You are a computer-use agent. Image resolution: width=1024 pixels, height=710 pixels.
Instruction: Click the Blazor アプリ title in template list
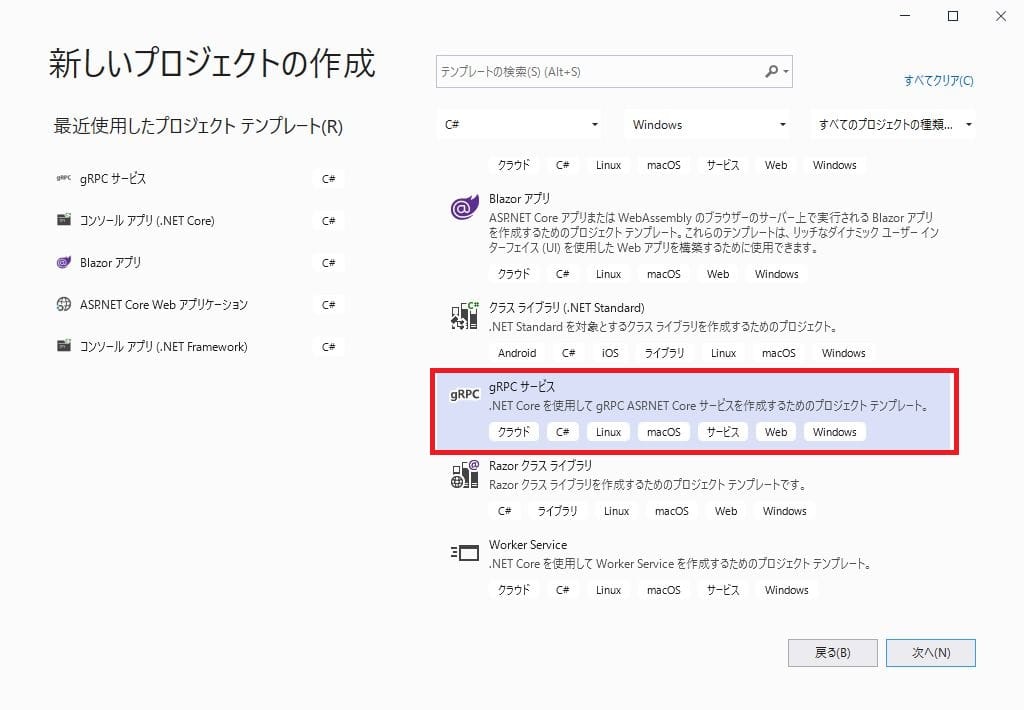(519, 199)
